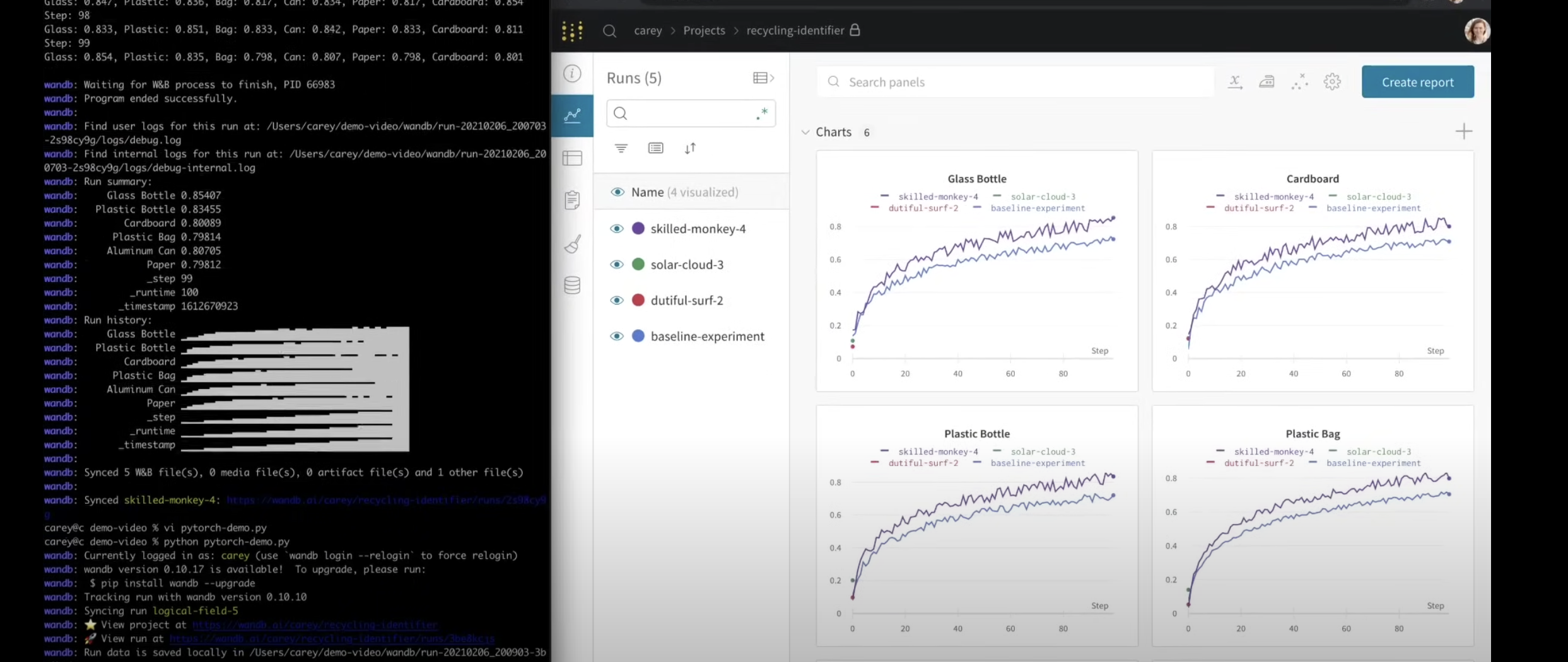Screen dimensions: 1568x662
Task: Open the baseline-experiment run name
Action: [x=707, y=336]
